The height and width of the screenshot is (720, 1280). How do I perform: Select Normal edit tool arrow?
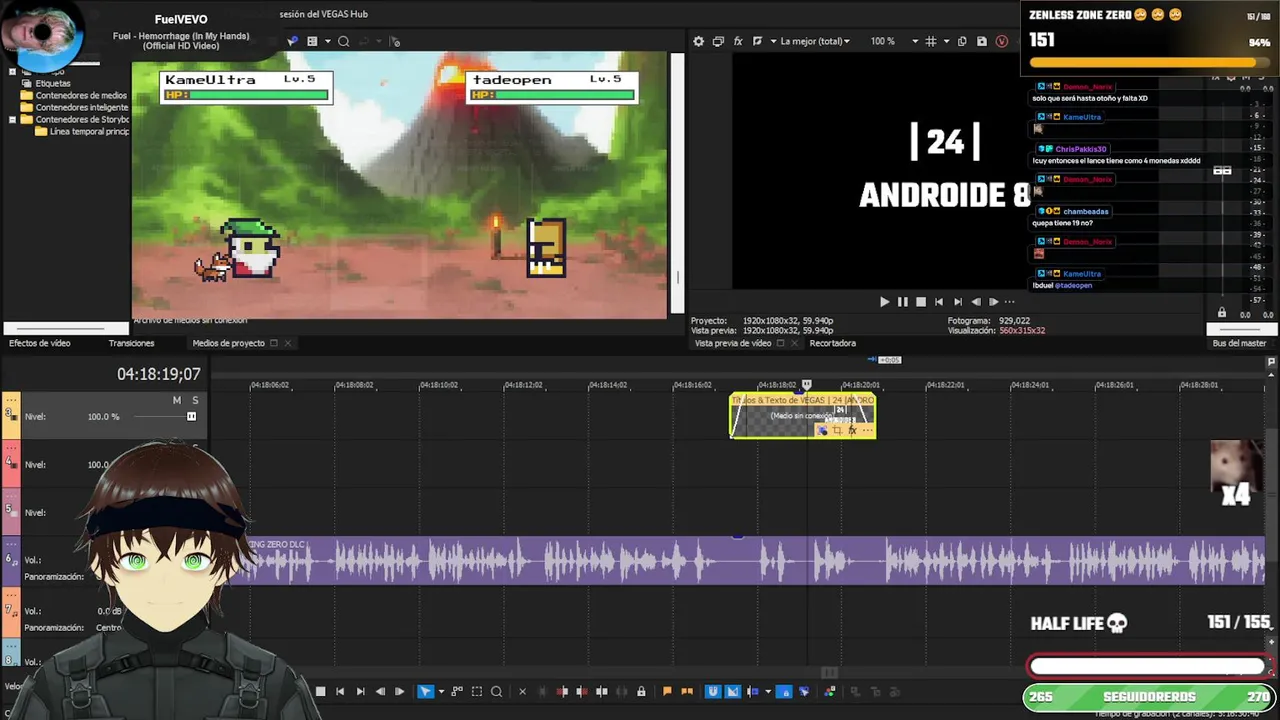425,691
